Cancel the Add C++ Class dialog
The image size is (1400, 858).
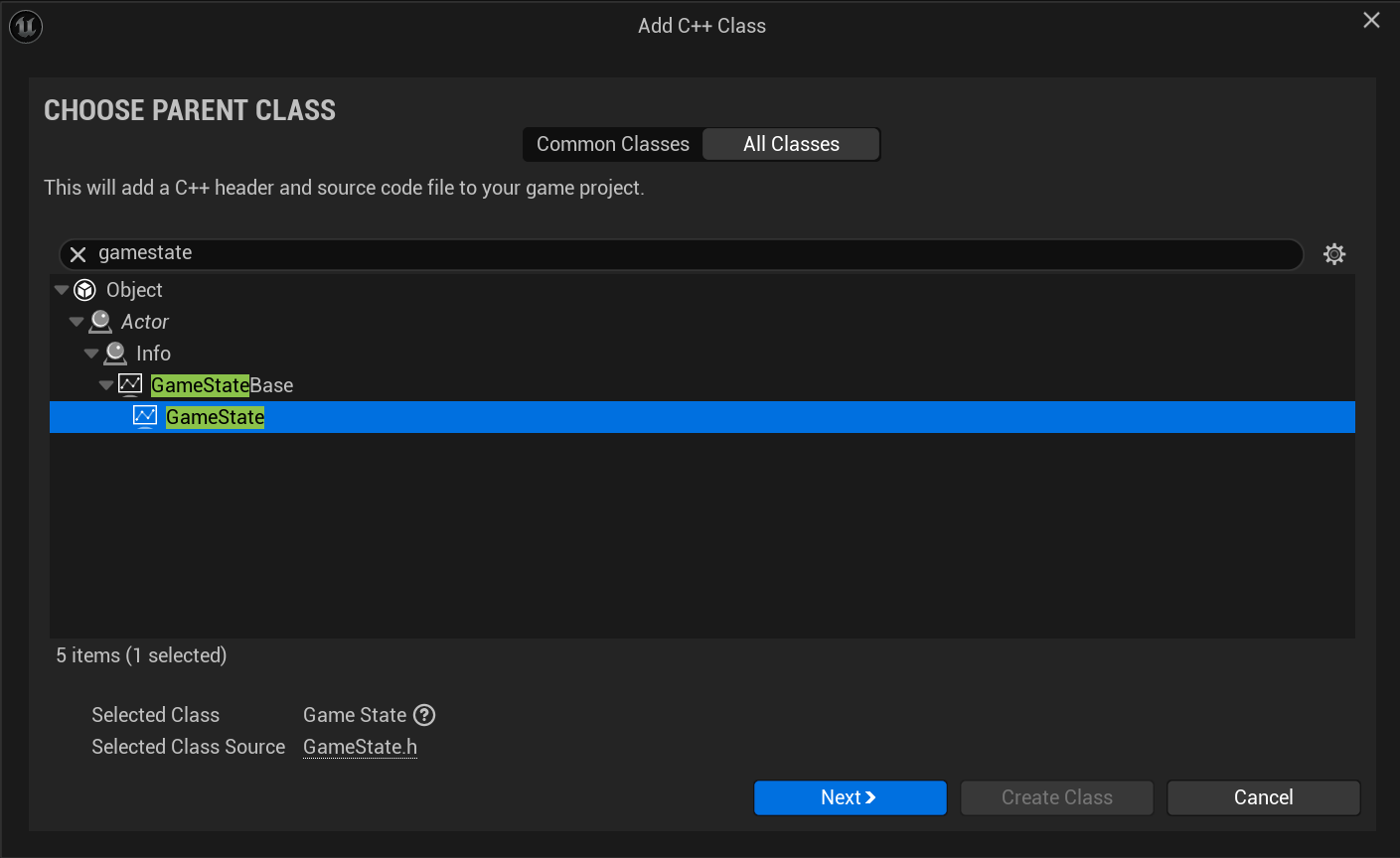(x=1263, y=797)
